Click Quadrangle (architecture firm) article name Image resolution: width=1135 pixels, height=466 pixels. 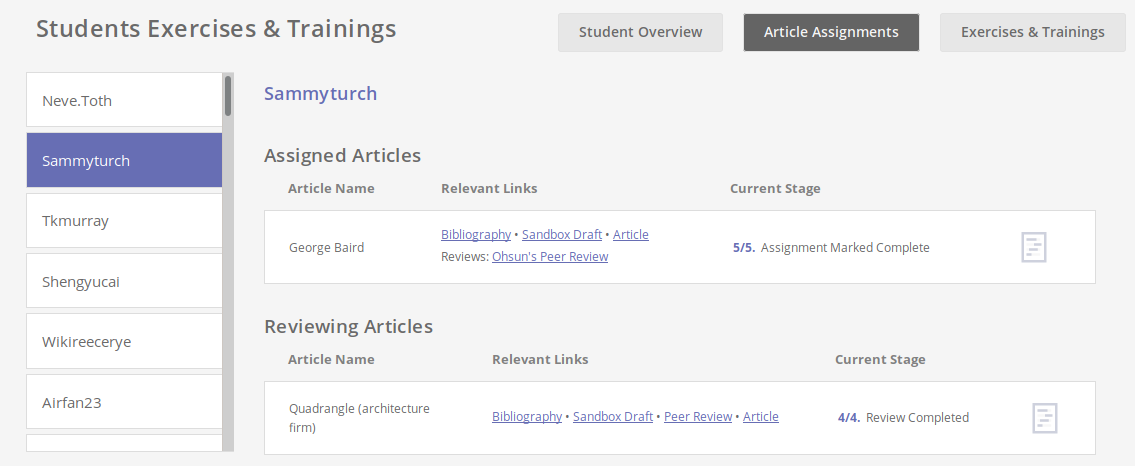tap(359, 418)
